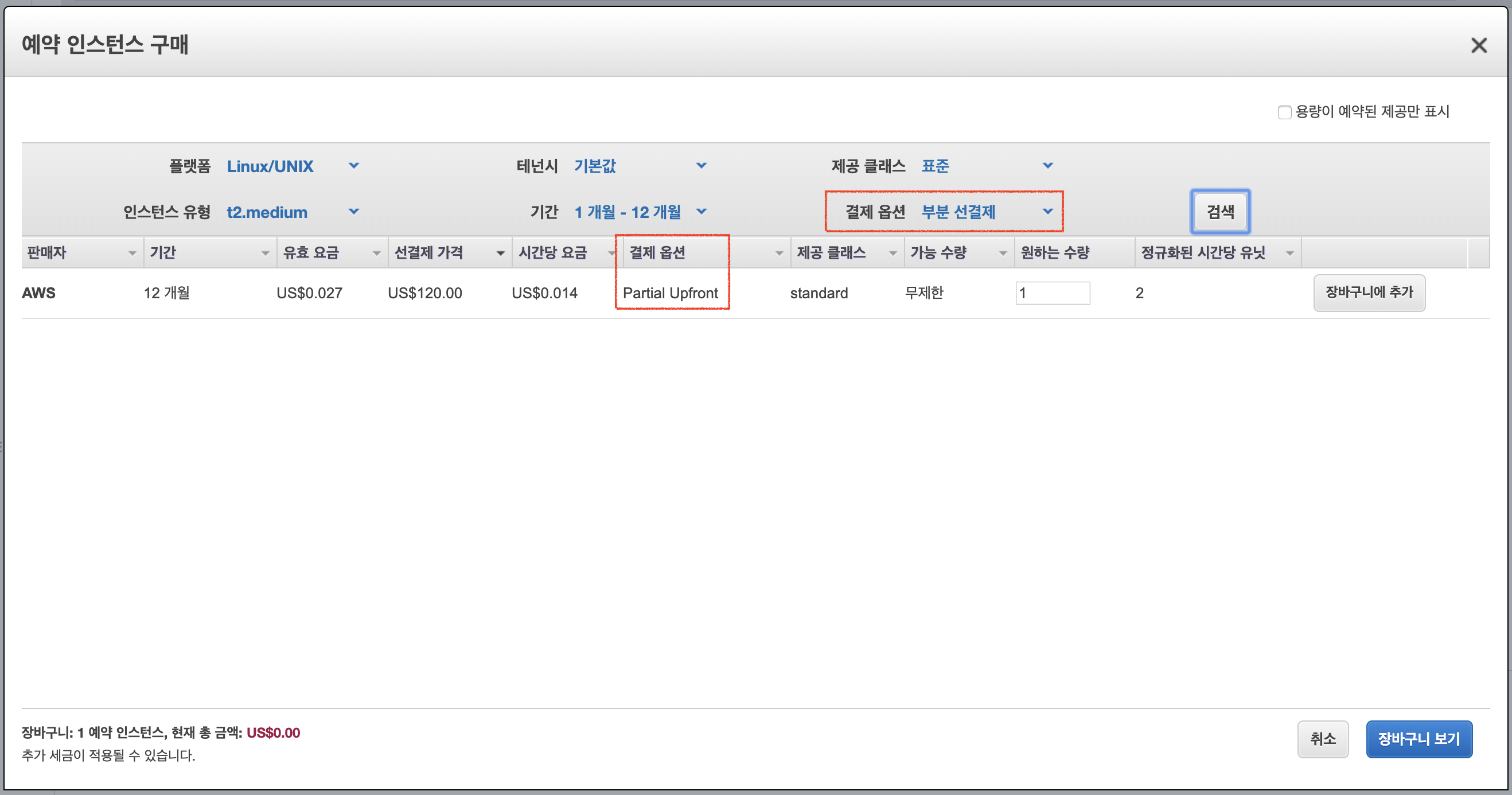Sort by 판매자 column arrow icon
The width and height of the screenshot is (1512, 795).
point(132,253)
